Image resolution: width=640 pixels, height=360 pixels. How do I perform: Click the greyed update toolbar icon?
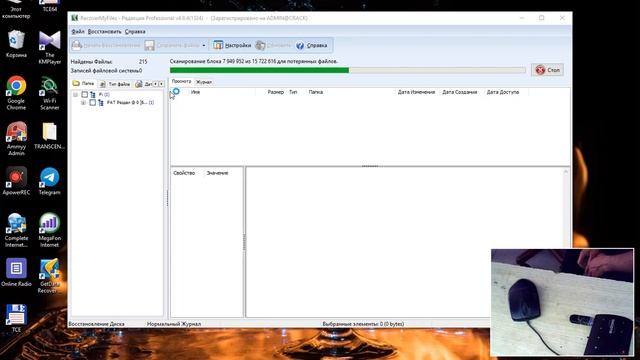click(x=260, y=45)
